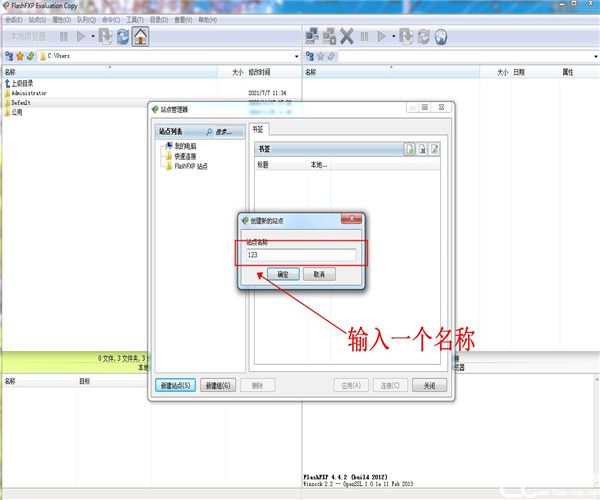Click the grey refresh icon in the remote toolbar
600x500 pixels.
[x=423, y=37]
